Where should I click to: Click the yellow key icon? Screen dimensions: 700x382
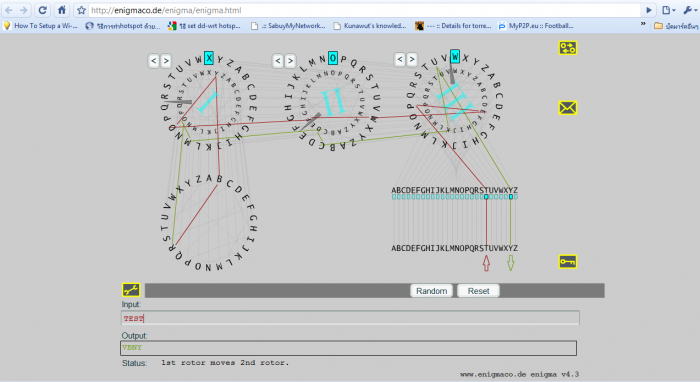coord(567,262)
